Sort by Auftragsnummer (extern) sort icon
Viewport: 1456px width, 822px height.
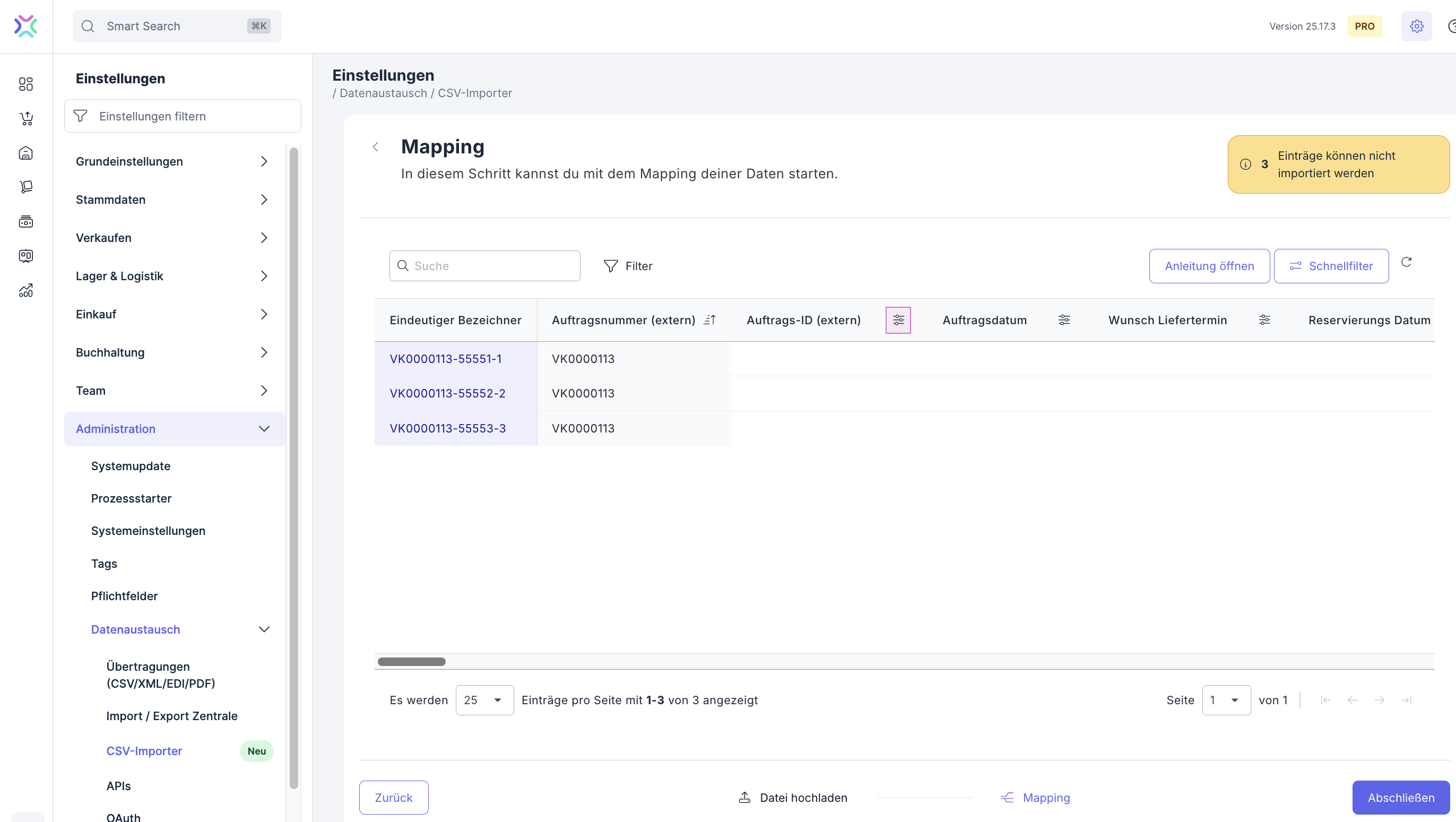(x=710, y=320)
